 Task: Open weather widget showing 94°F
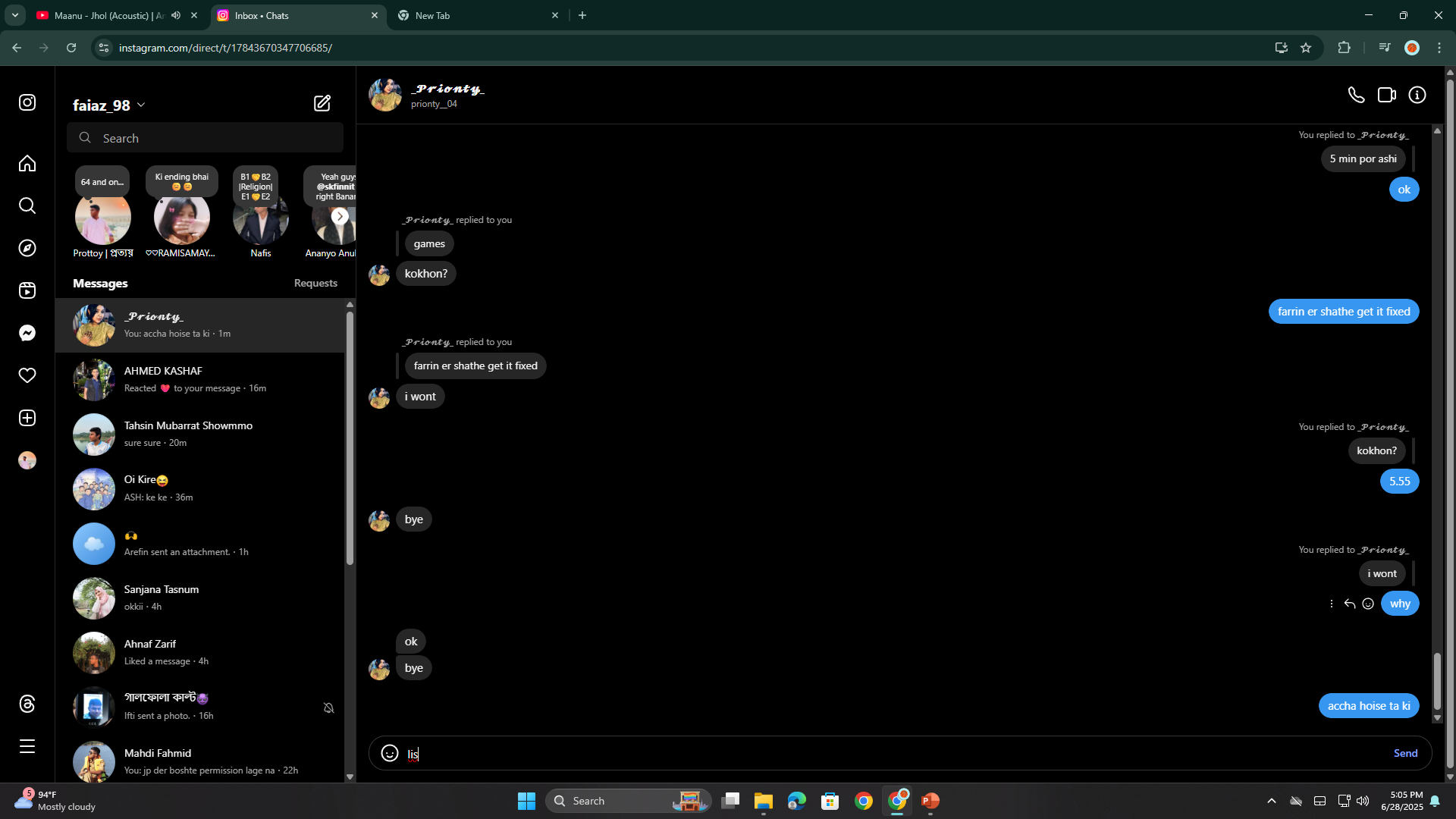(x=55, y=801)
